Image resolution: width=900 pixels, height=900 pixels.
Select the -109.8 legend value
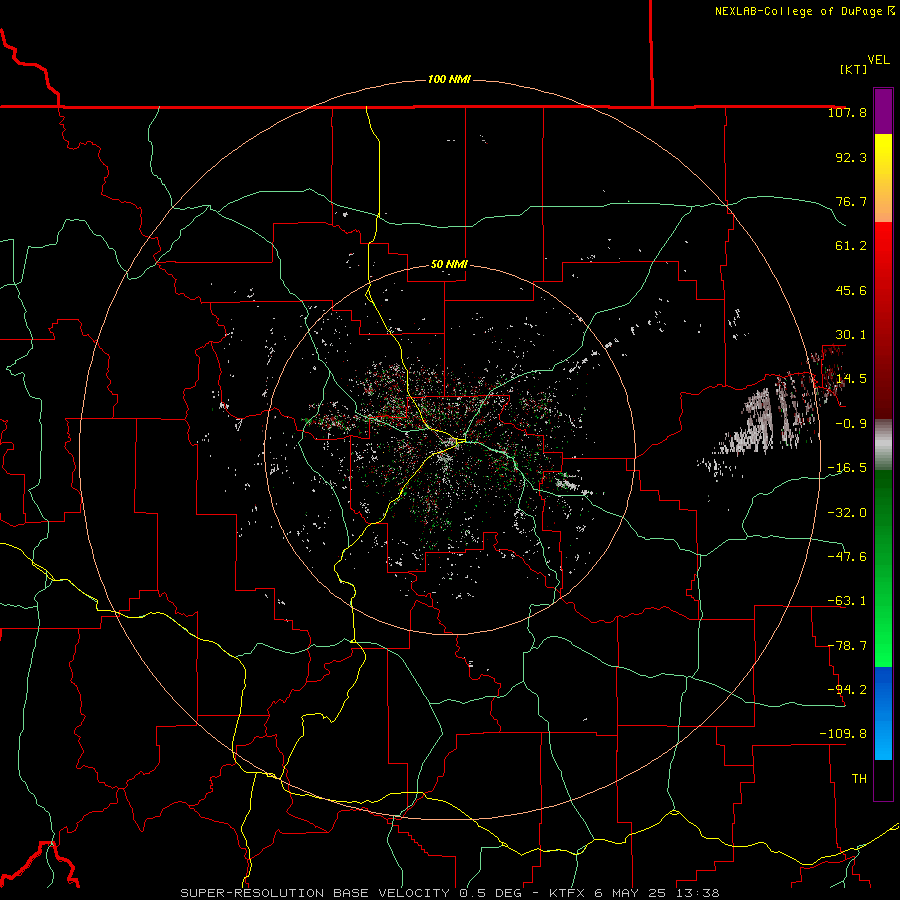[843, 734]
